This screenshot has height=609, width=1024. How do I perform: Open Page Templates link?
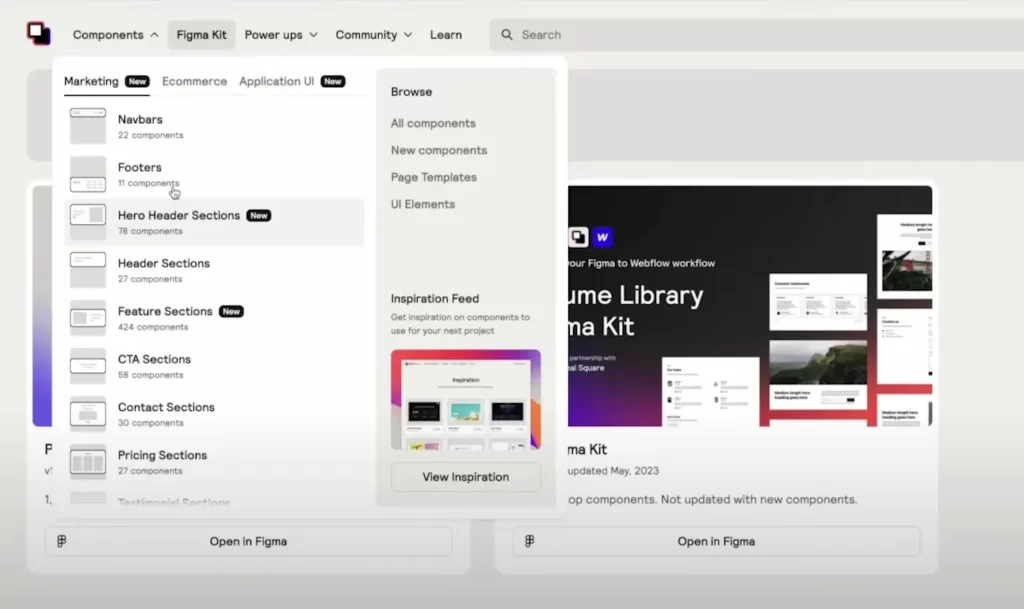(434, 177)
